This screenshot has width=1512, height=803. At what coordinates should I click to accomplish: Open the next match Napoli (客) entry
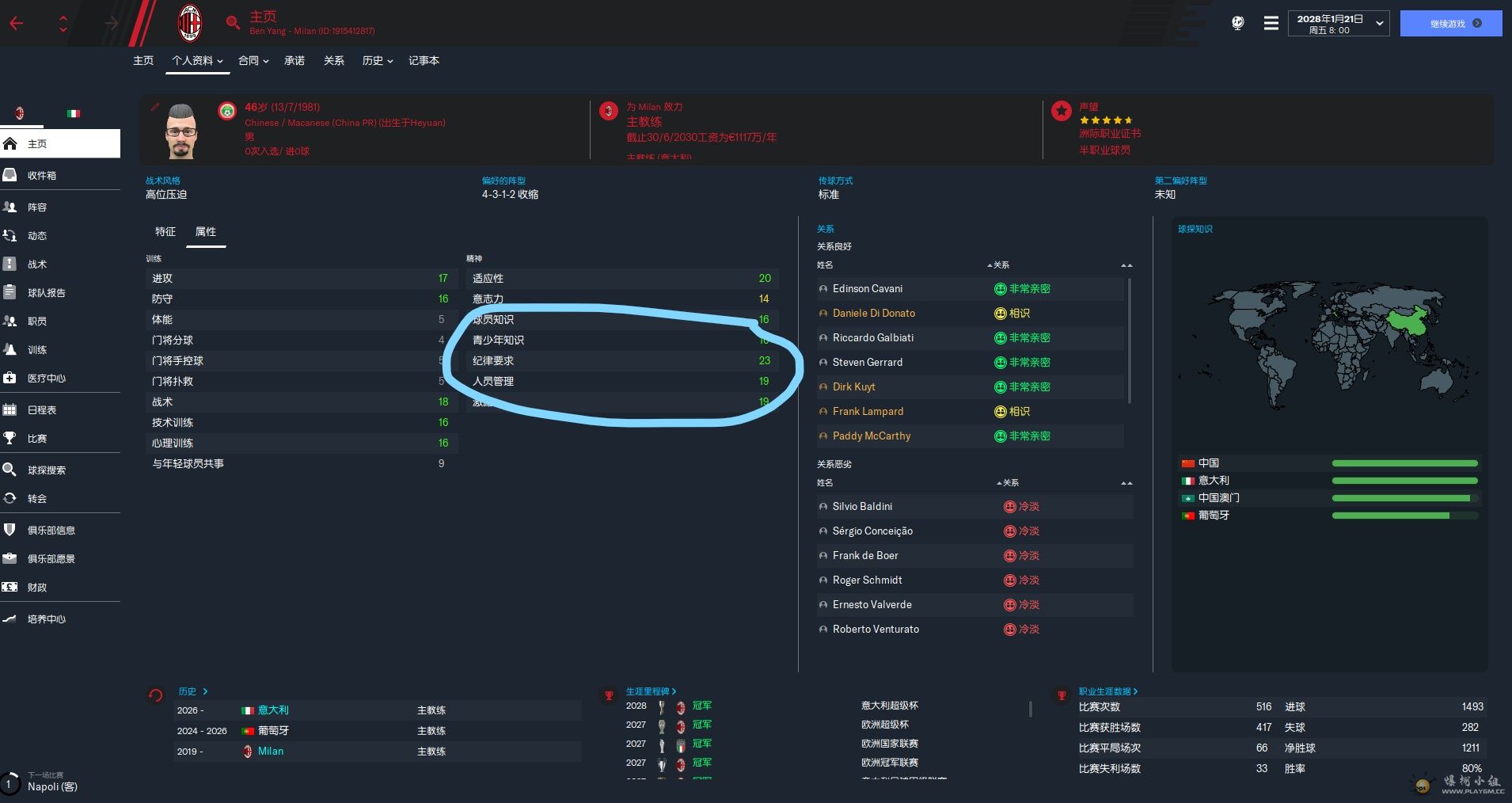52,786
